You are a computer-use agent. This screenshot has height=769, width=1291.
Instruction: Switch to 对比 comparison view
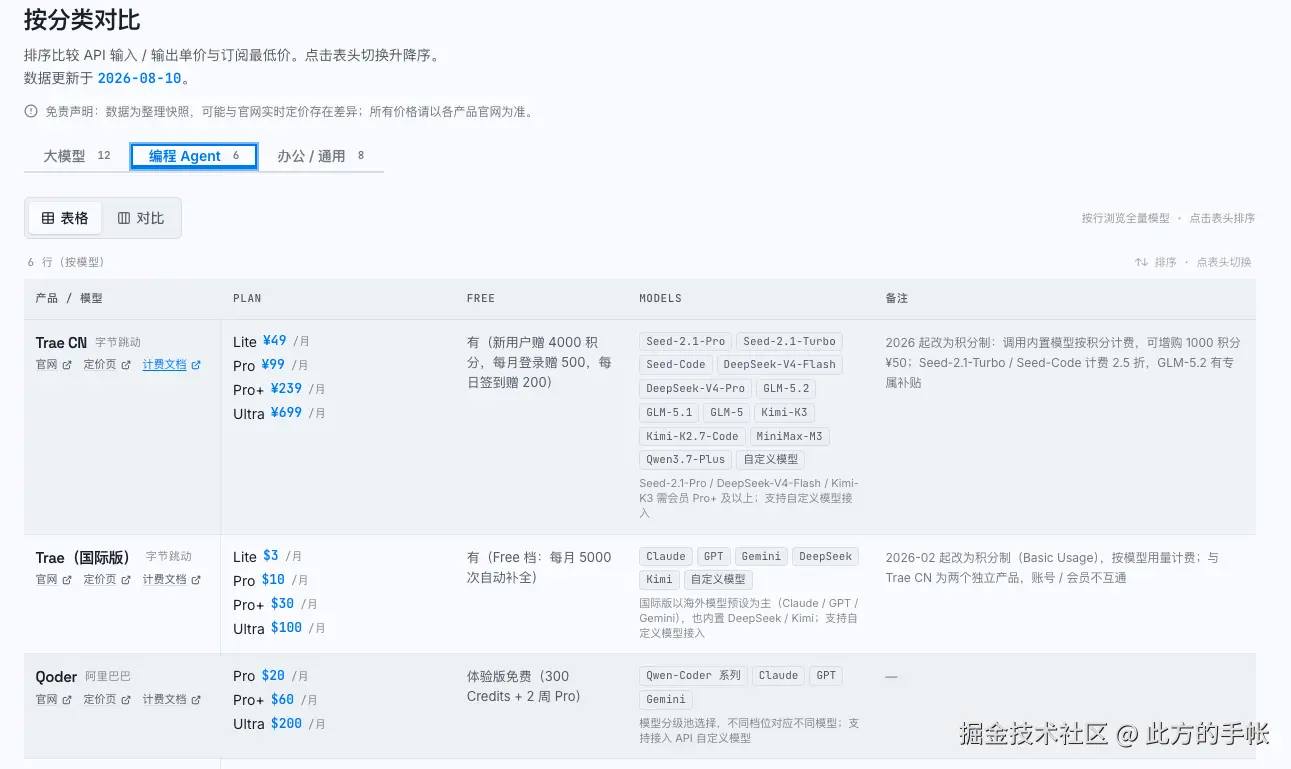pos(141,218)
